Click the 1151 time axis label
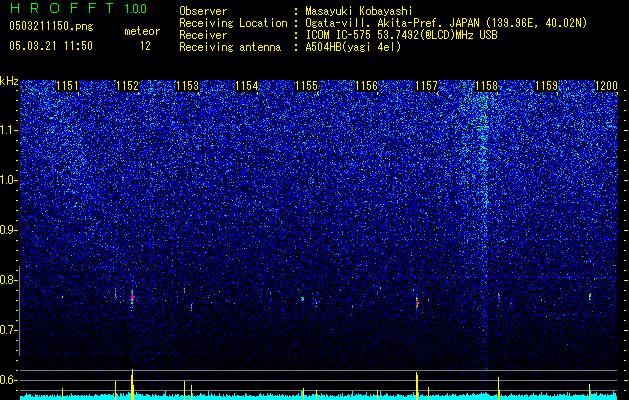This screenshot has width=629, height=400. (67, 86)
